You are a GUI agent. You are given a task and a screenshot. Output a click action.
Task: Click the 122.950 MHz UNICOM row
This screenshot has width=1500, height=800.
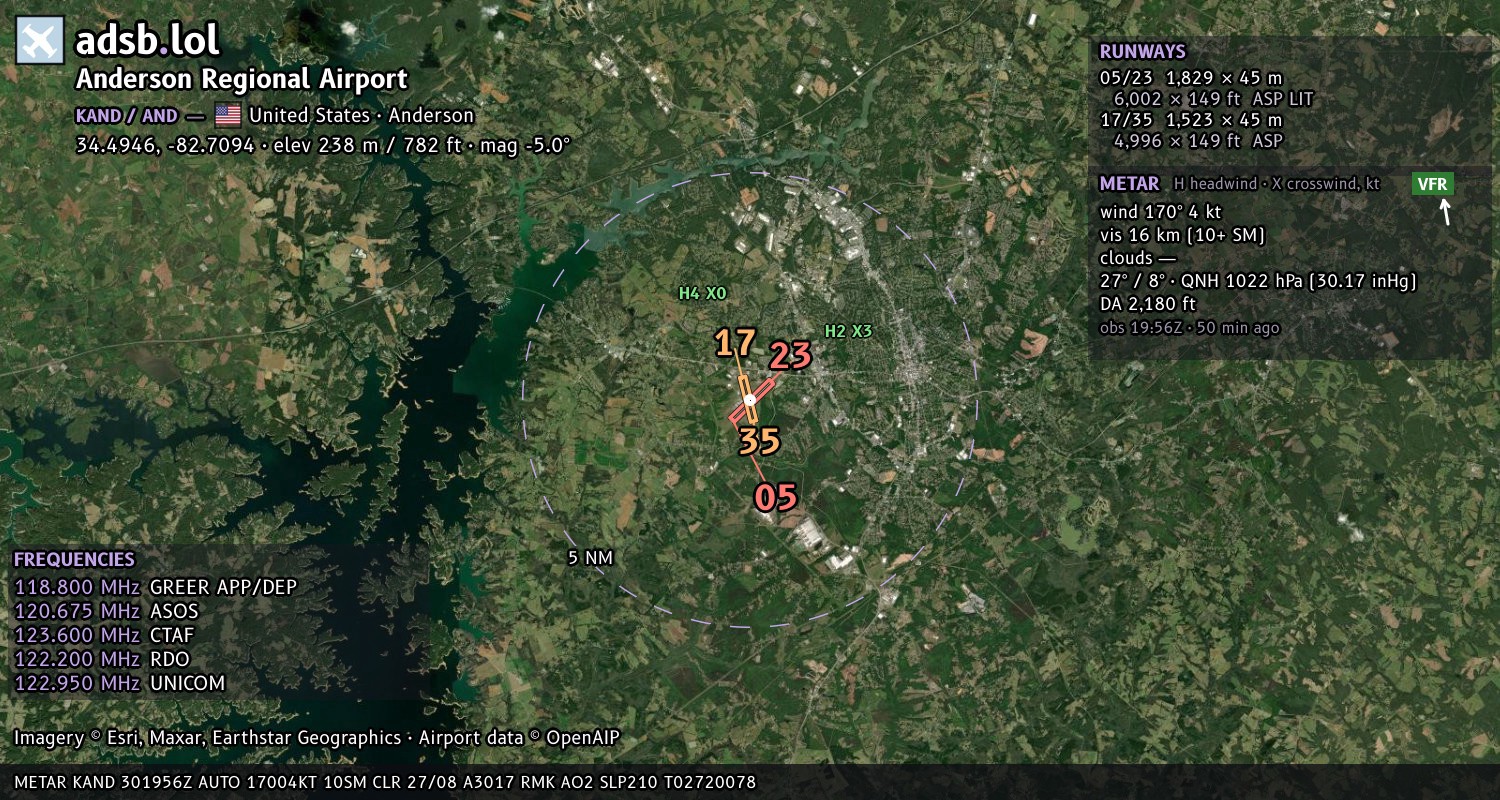(x=119, y=683)
